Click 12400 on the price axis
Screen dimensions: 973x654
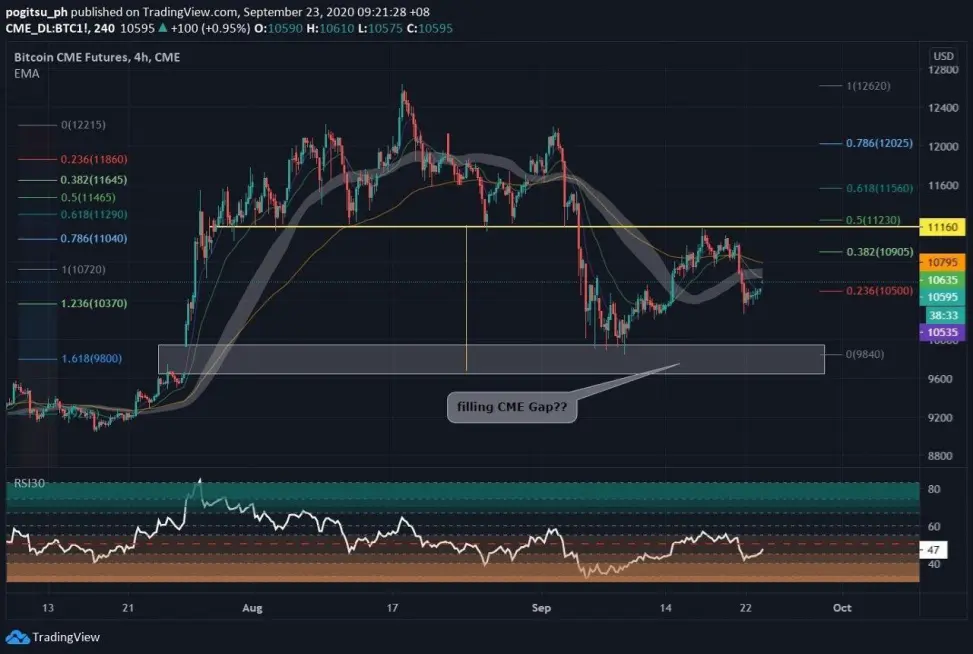pos(943,108)
